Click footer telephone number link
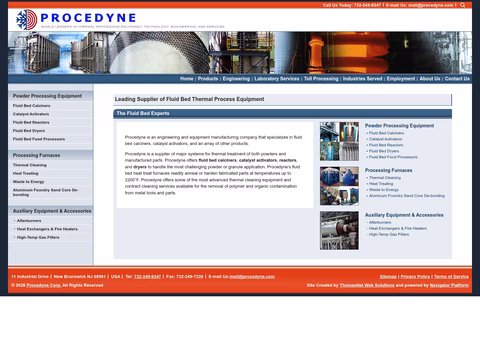The height and width of the screenshot is (360, 480). pos(147,277)
